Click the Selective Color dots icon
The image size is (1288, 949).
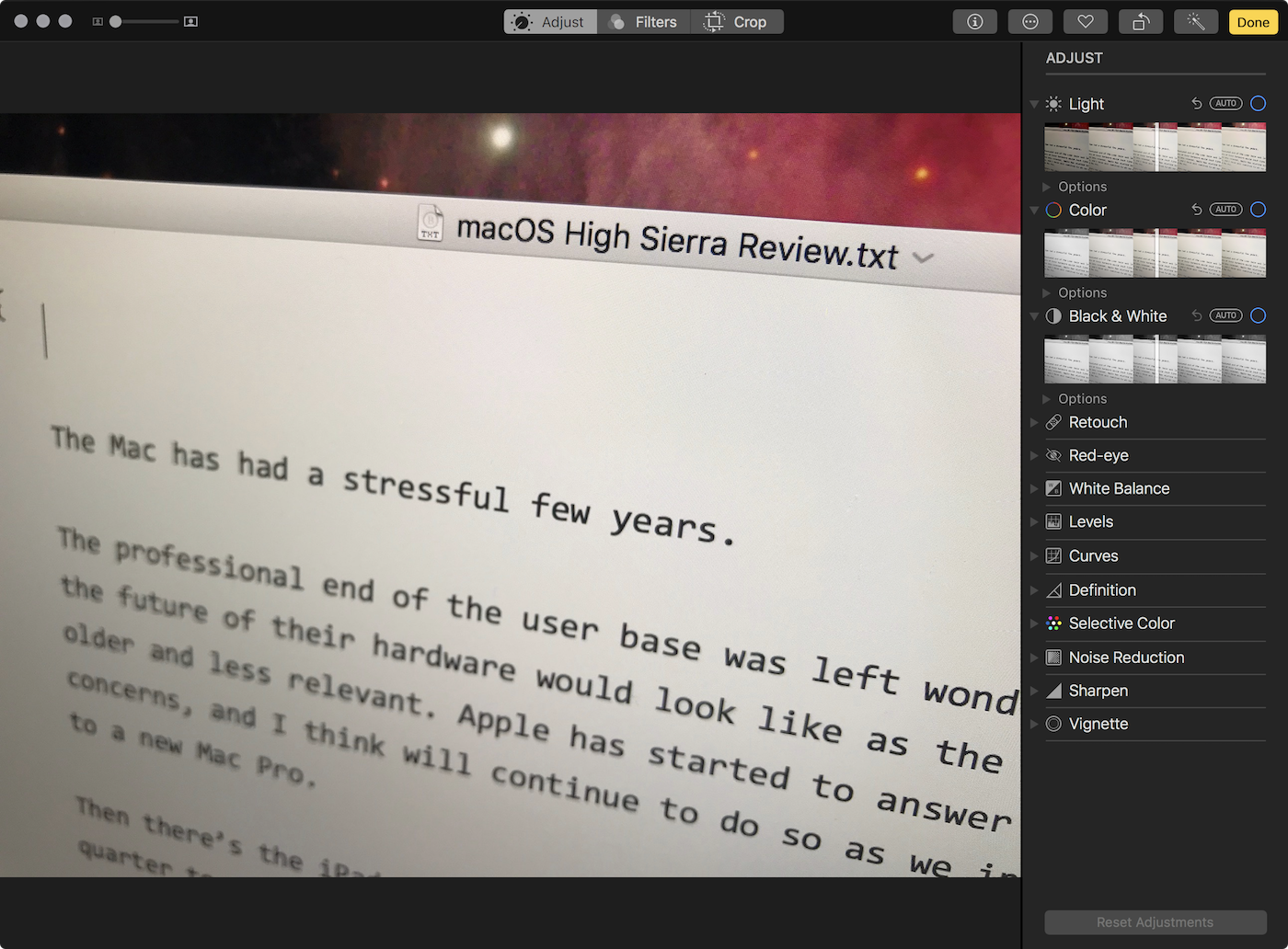1054,623
